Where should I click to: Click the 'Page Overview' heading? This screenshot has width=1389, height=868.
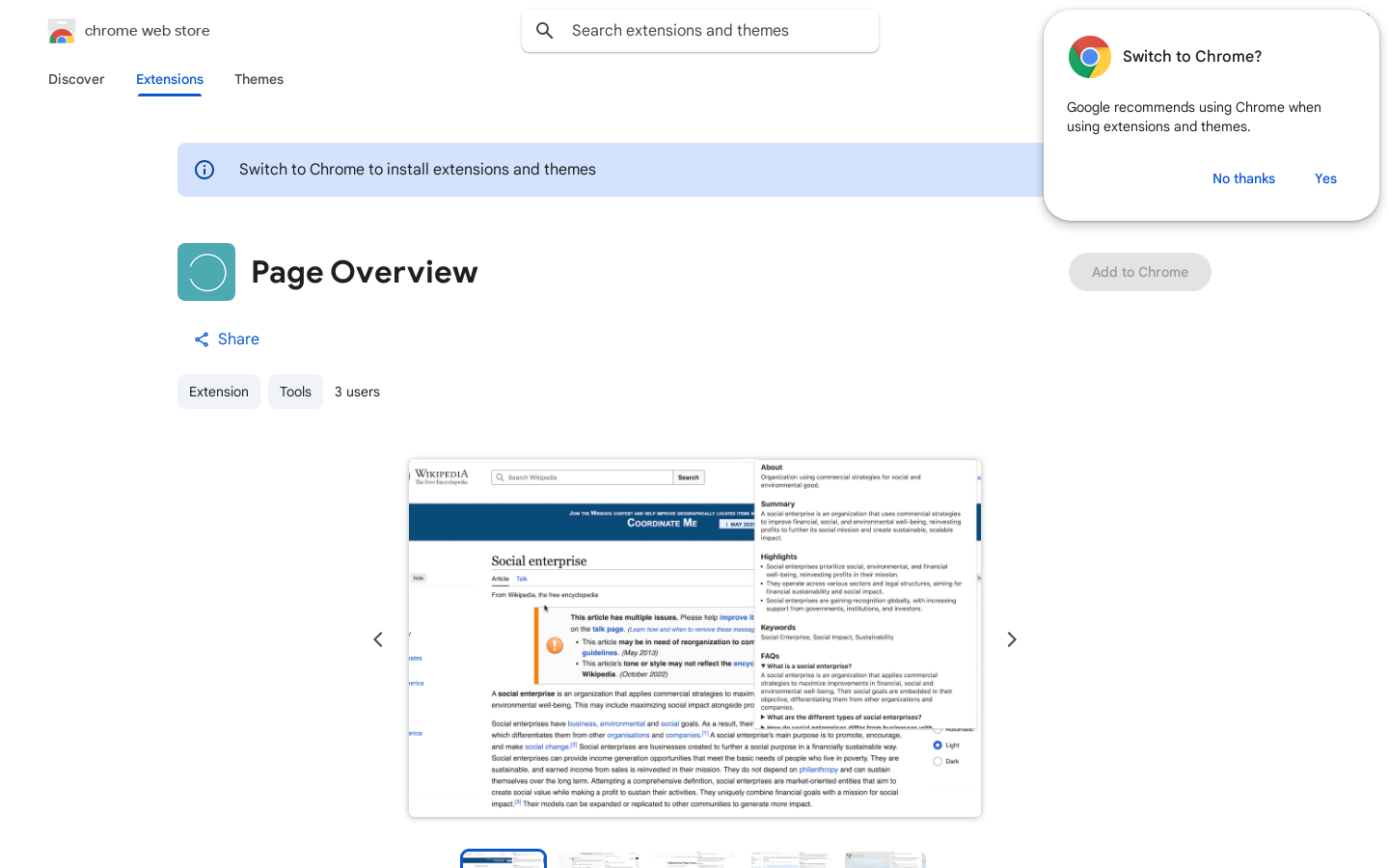(365, 272)
